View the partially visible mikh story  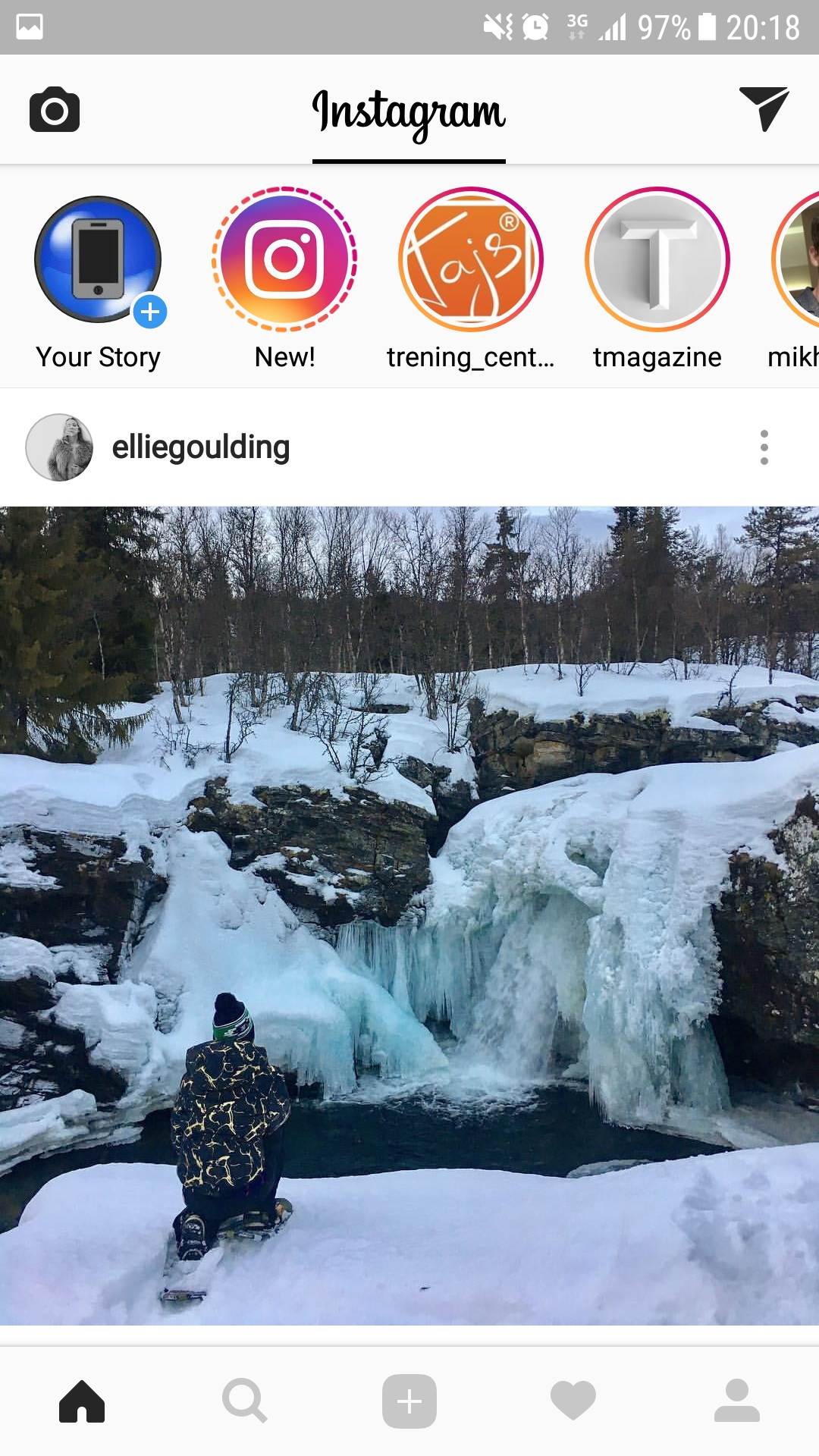pos(795,259)
